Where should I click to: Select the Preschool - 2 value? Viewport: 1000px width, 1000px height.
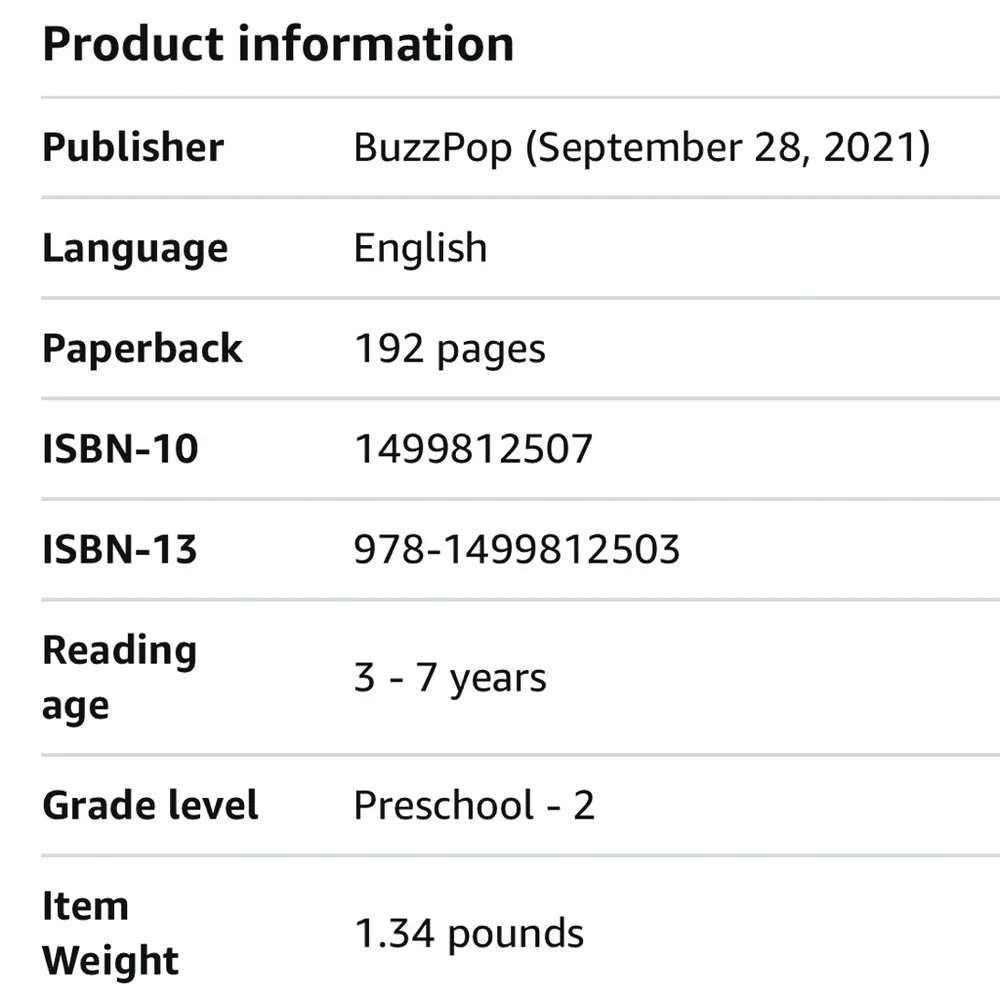[474, 806]
